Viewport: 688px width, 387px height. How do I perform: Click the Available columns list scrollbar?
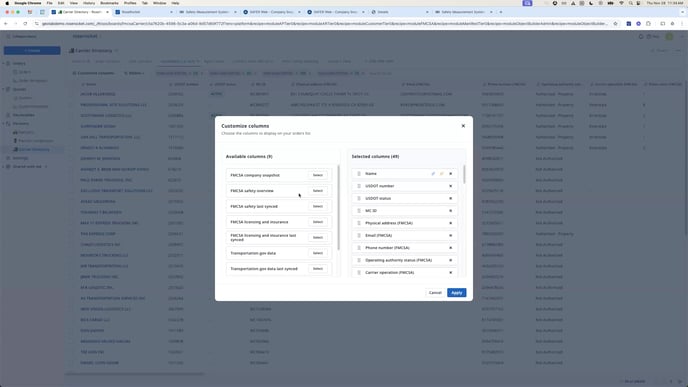pyautogui.click(x=338, y=208)
